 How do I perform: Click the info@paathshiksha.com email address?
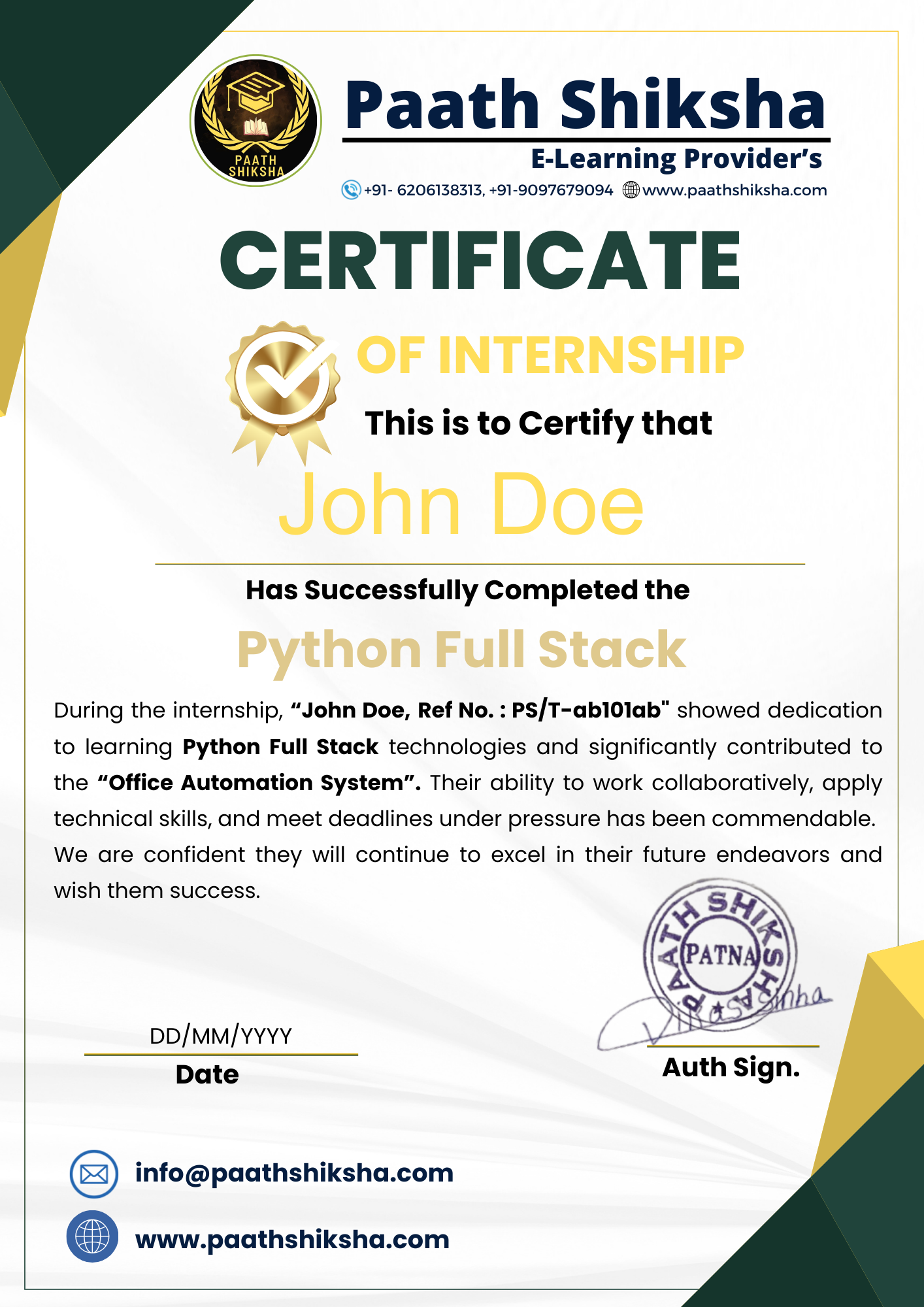(294, 1173)
